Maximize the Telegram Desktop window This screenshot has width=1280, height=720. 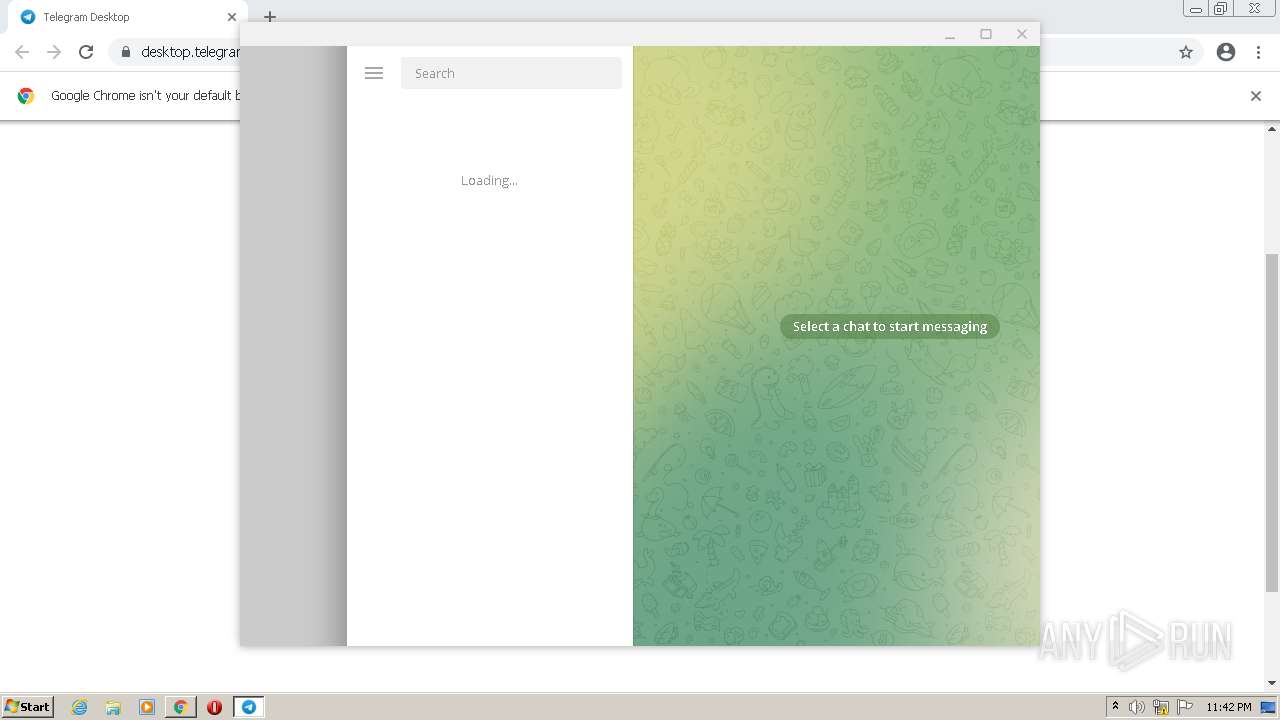pos(986,34)
